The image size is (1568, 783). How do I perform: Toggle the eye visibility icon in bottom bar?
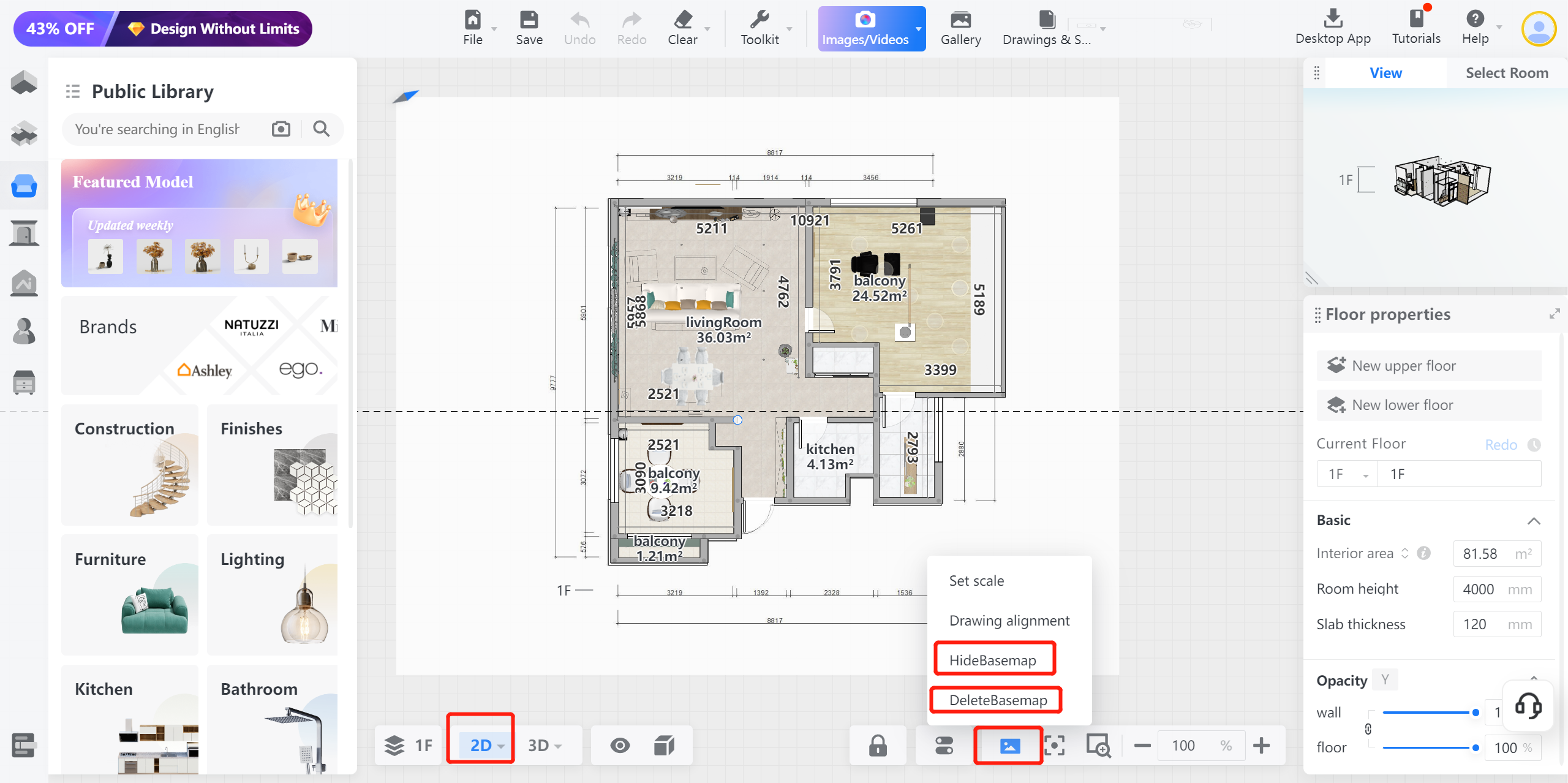tap(620, 746)
